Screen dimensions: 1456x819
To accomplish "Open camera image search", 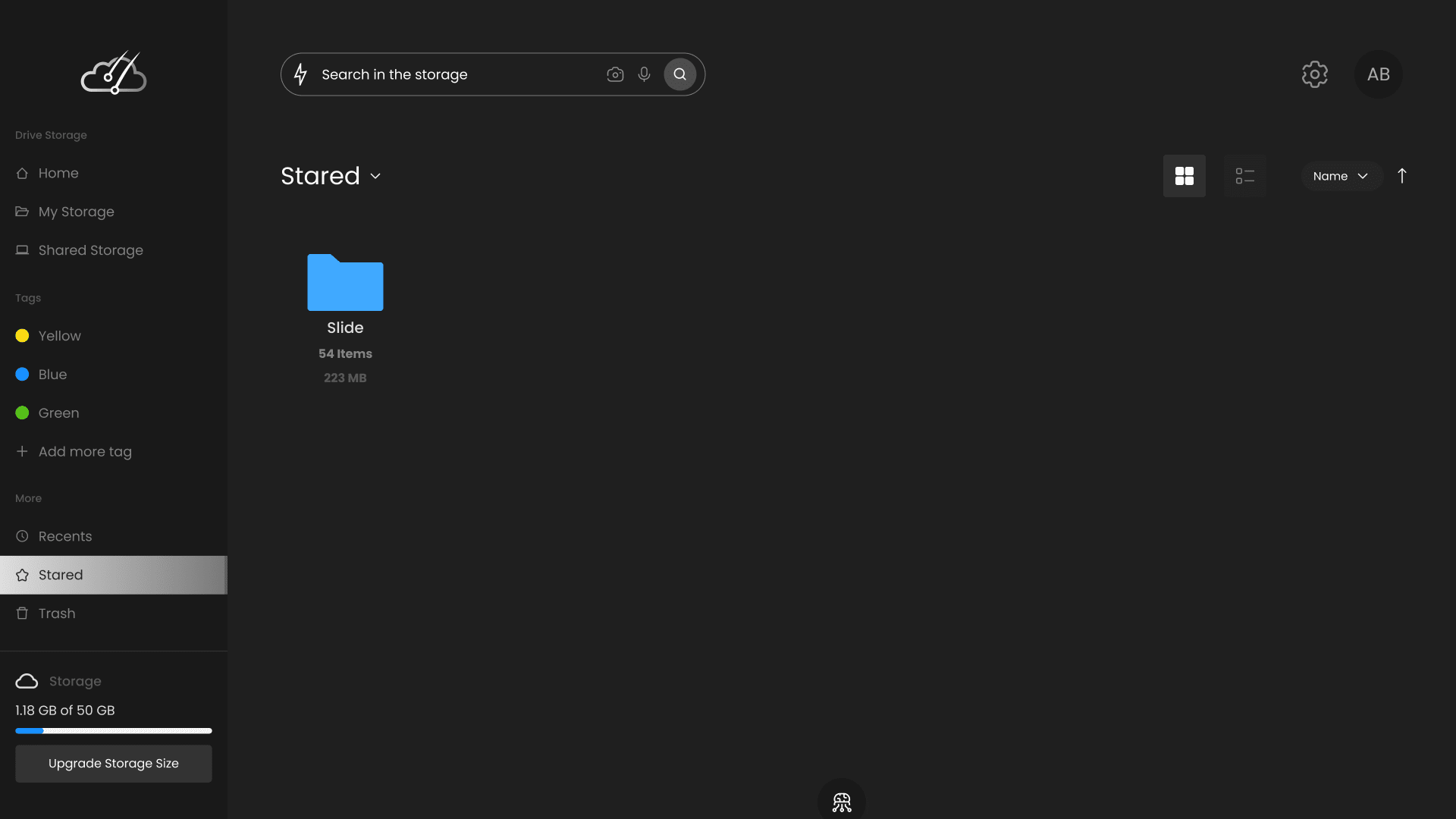I will (615, 74).
